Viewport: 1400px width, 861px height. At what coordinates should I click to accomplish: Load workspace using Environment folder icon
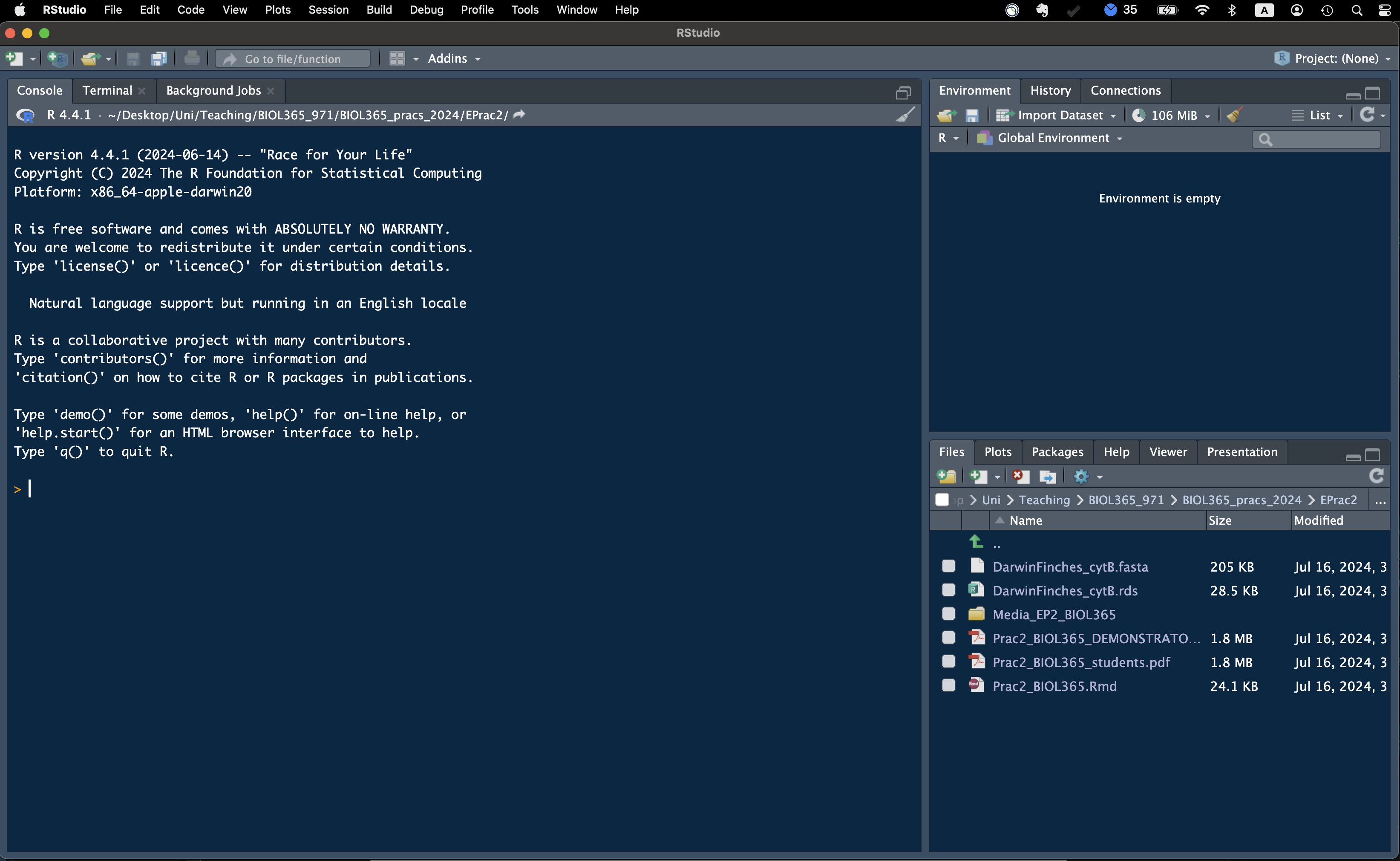click(x=946, y=116)
